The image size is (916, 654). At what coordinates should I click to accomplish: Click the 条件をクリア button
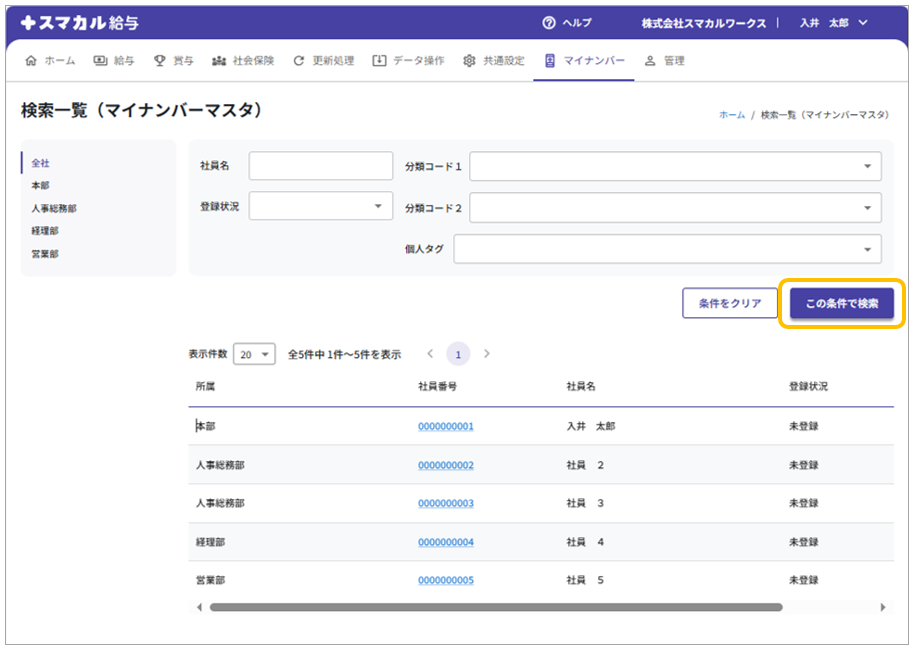tap(729, 304)
